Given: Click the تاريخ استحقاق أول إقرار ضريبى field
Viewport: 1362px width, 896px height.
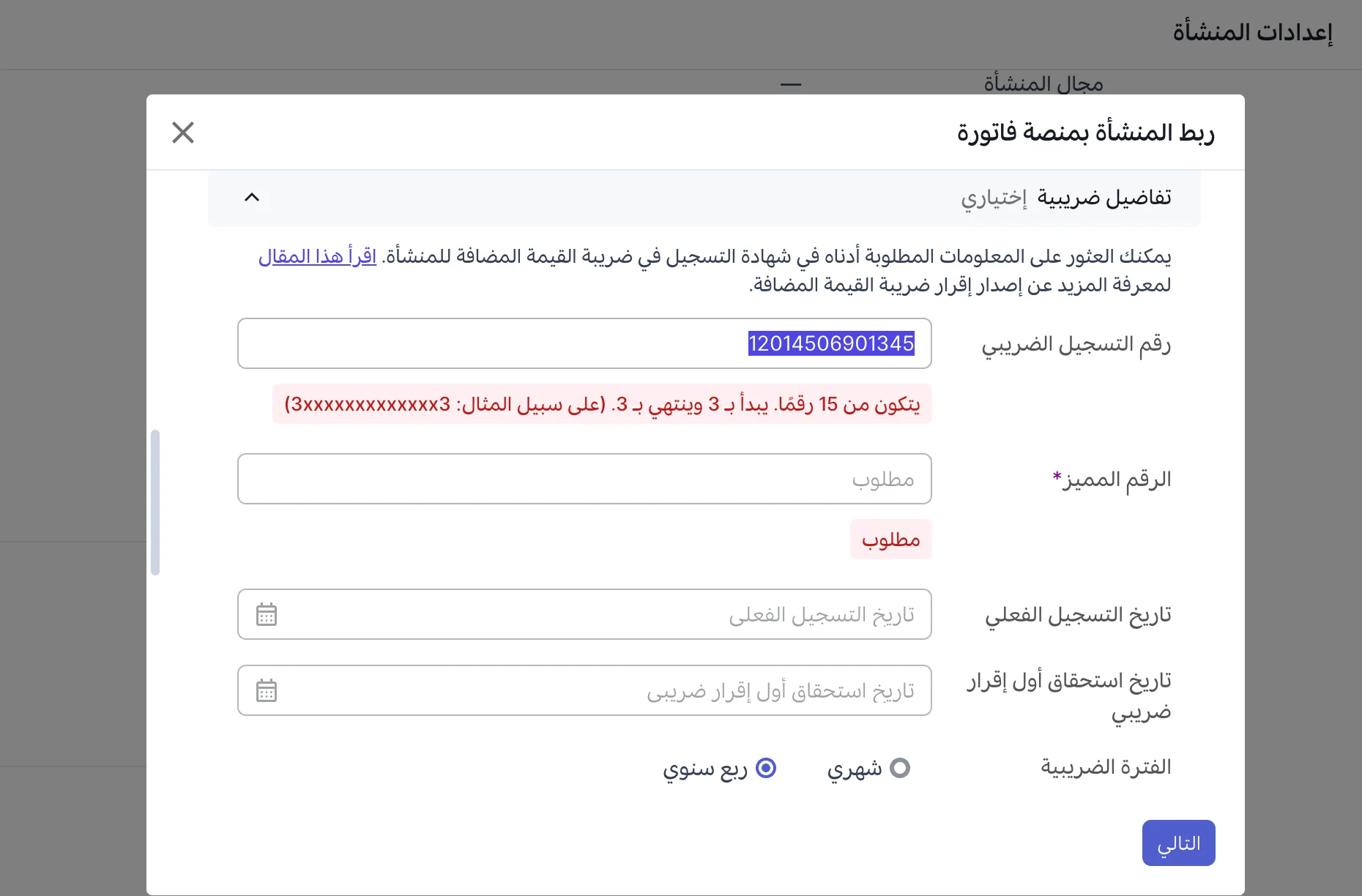Looking at the screenshot, I should 584,689.
